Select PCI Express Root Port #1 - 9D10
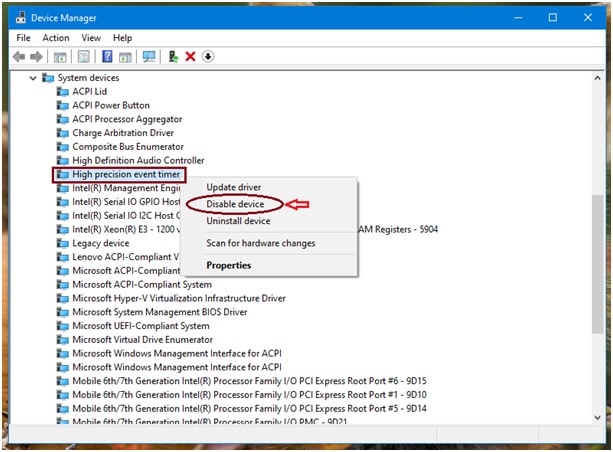Screen dimensions: 613x452 (249, 395)
